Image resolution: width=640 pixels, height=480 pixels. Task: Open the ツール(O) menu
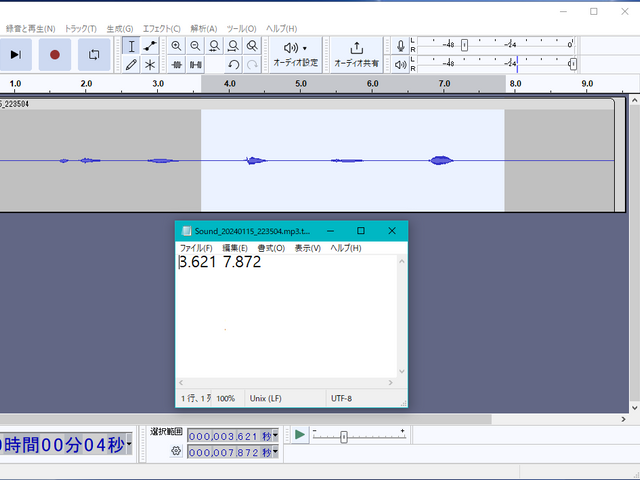pyautogui.click(x=242, y=29)
